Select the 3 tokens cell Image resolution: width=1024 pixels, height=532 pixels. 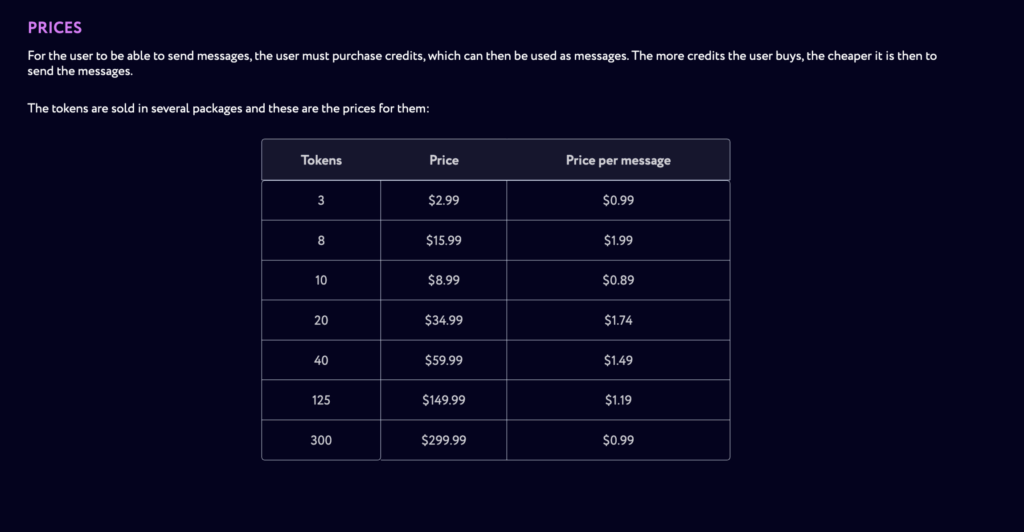321,200
